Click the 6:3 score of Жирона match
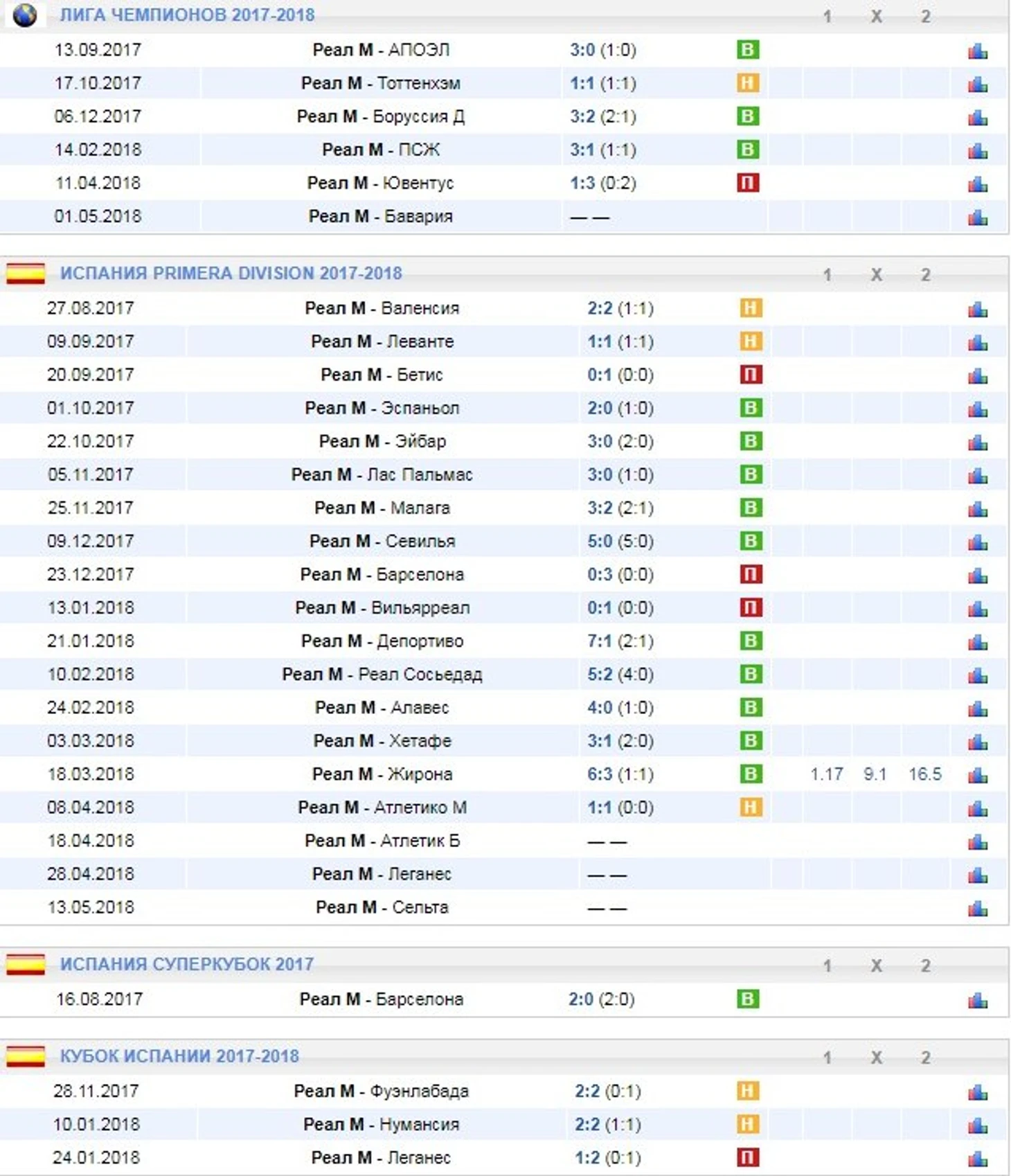1011x1176 pixels. 600,774
